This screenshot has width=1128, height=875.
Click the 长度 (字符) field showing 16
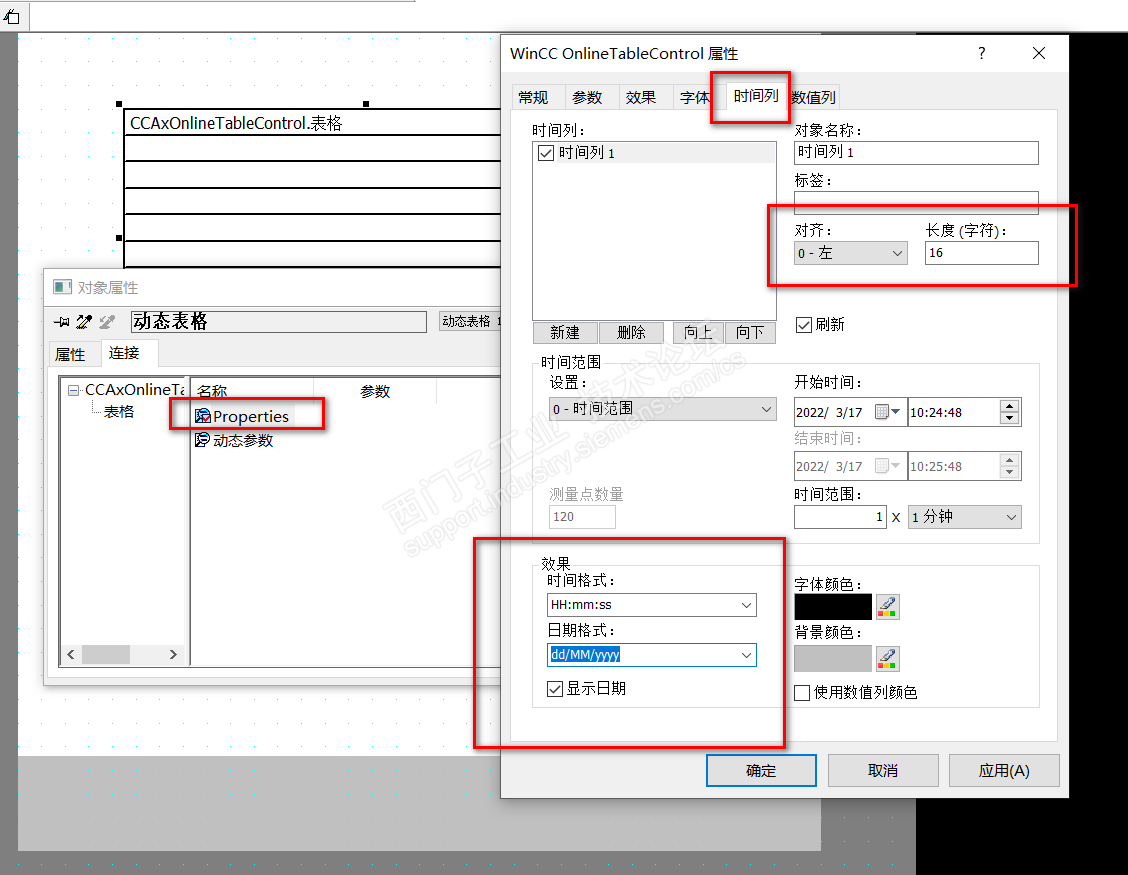(x=982, y=253)
